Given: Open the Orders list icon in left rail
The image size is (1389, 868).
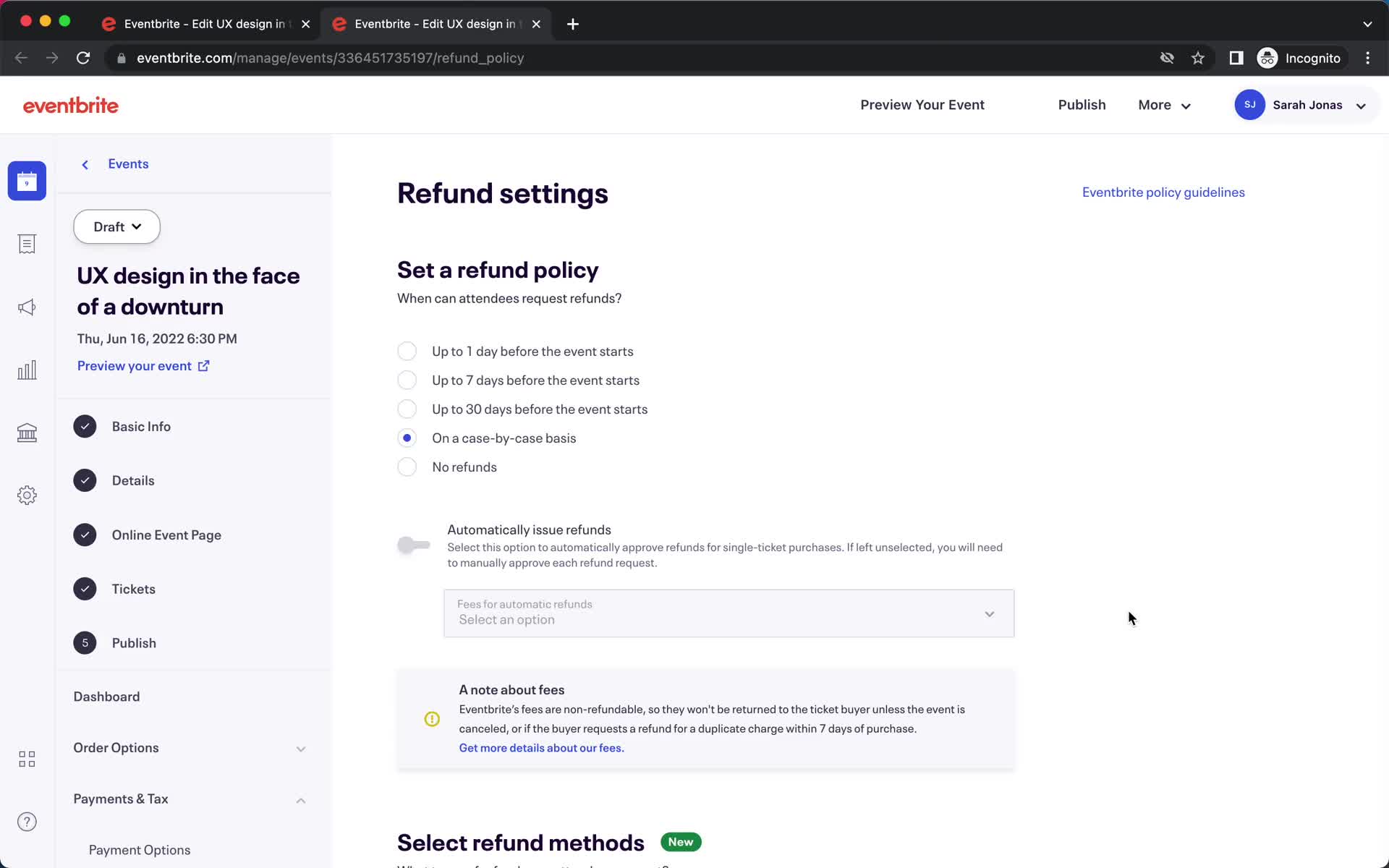Looking at the screenshot, I should pos(27,244).
